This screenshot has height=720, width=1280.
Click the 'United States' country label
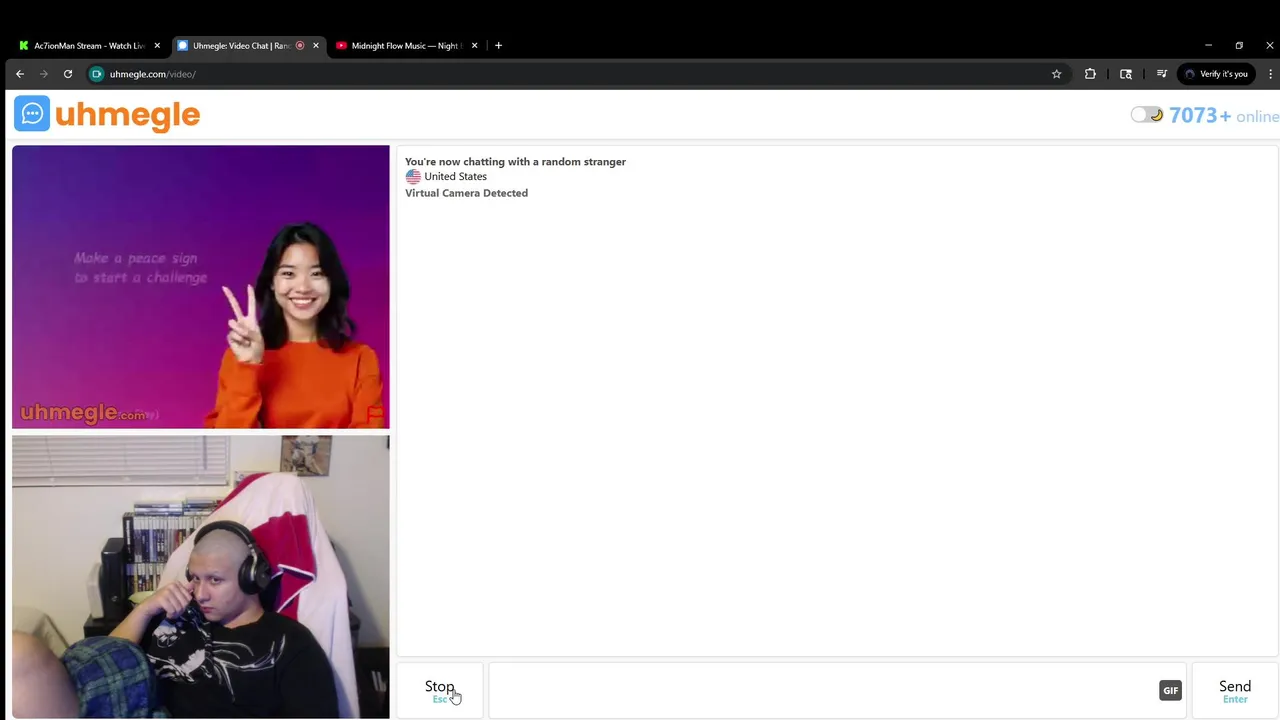pos(455,176)
